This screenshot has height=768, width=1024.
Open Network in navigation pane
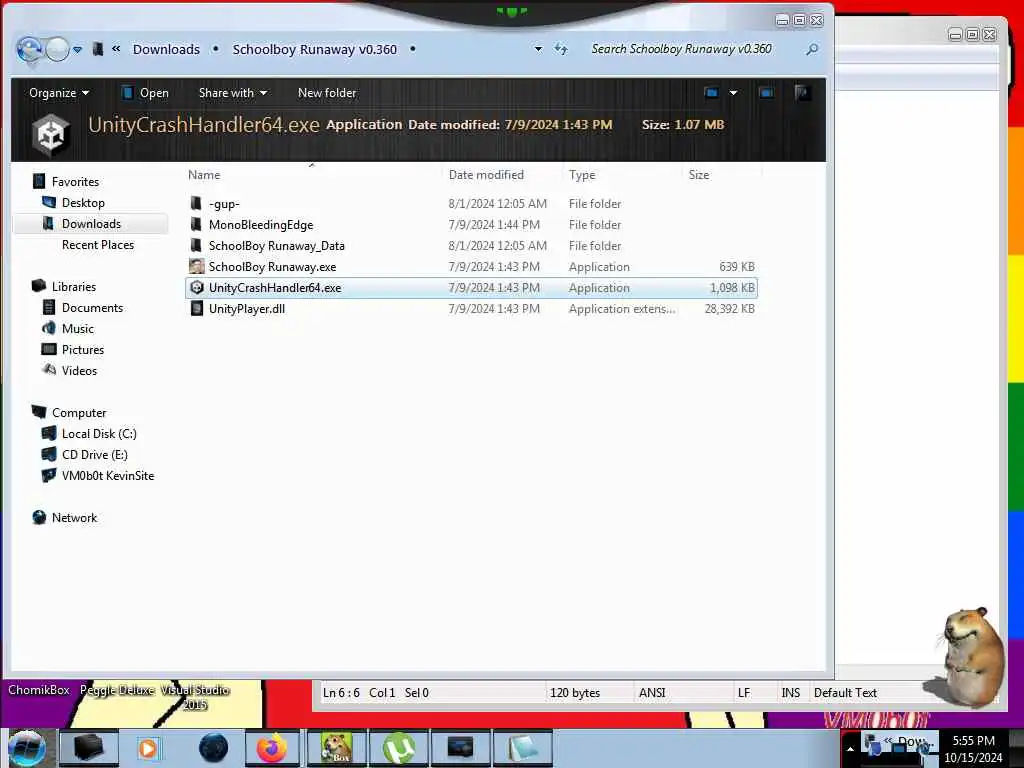coord(74,518)
